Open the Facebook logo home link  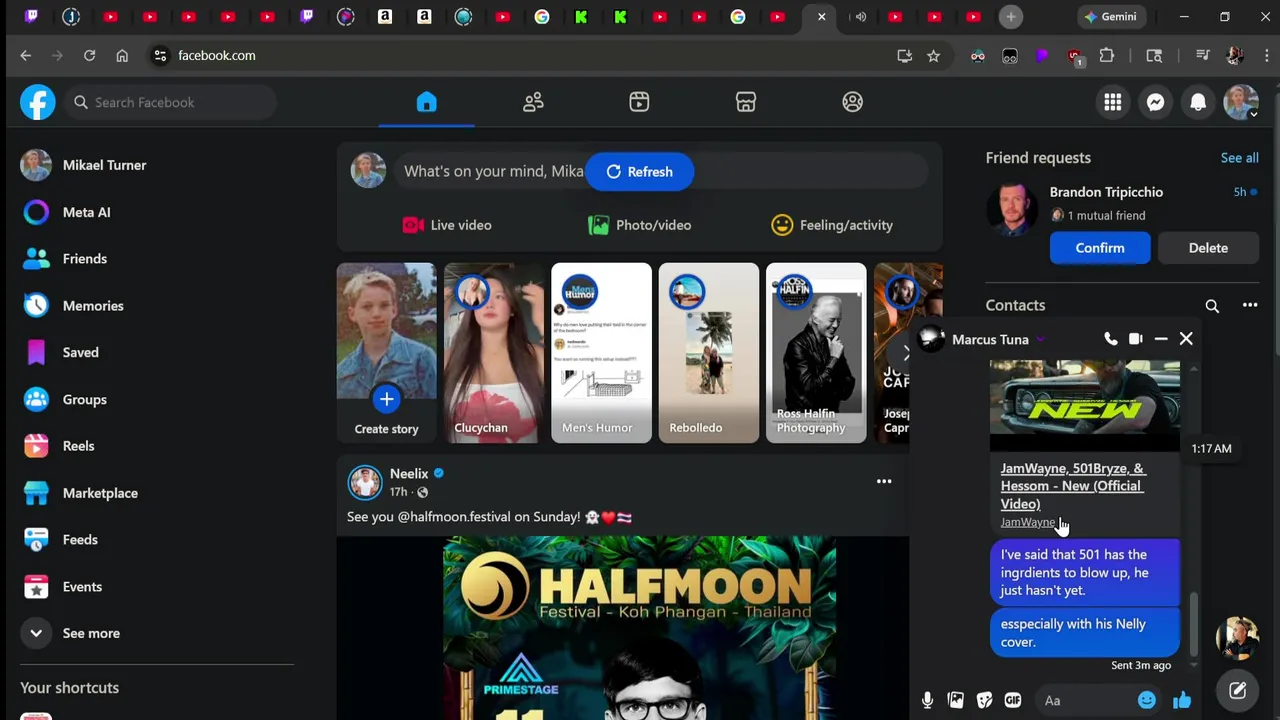pos(38,102)
